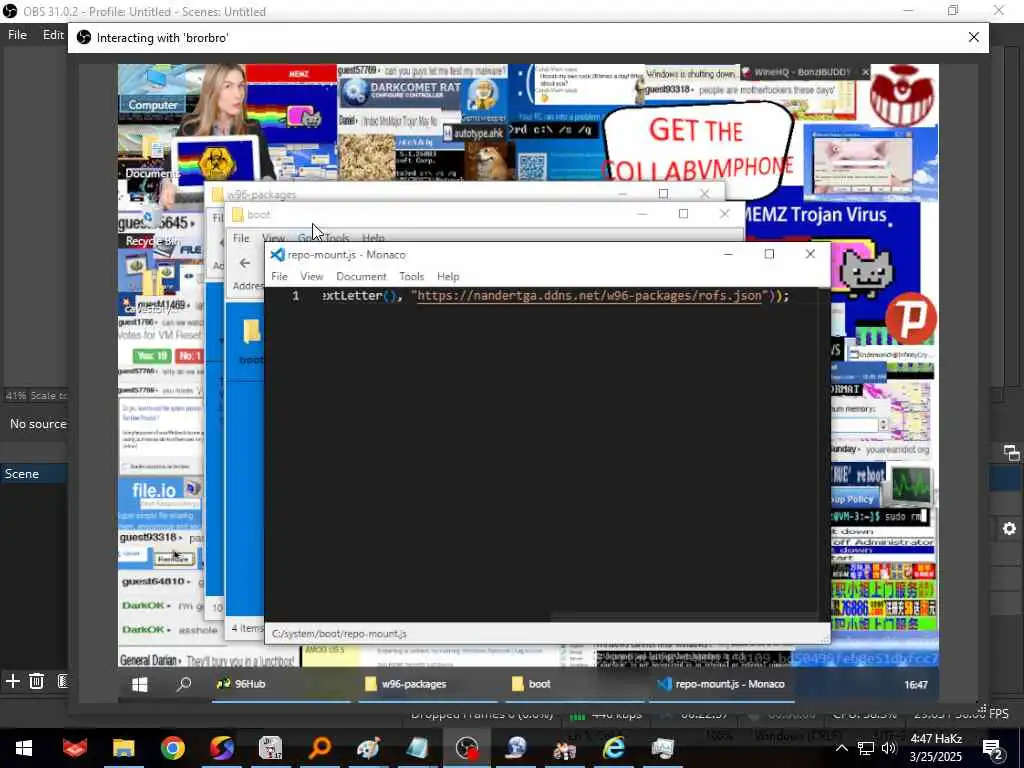
Task: Open View menu in Monaco editor
Action: click(x=312, y=276)
